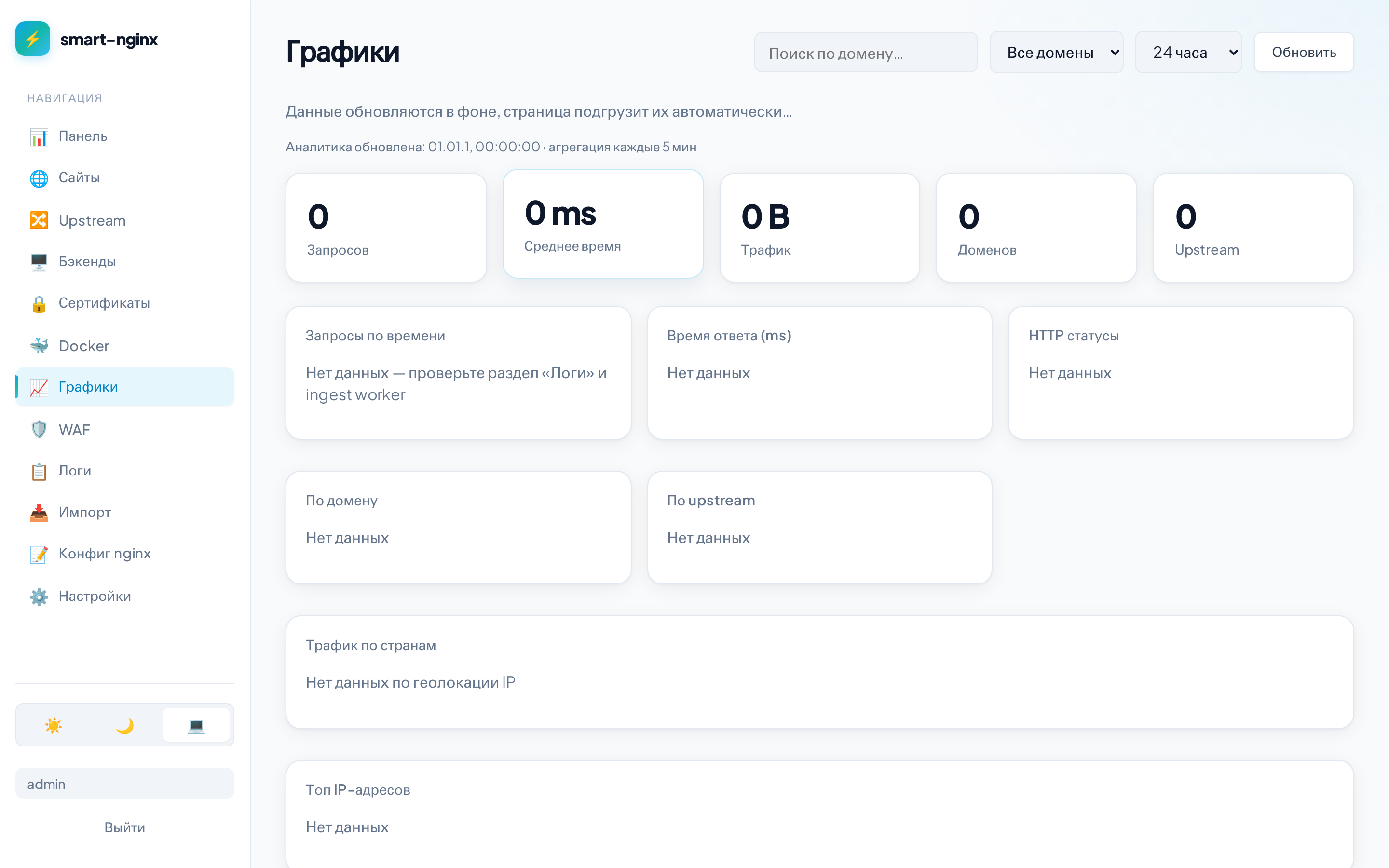Click По домену panel title
The width and height of the screenshot is (1389, 868).
(x=341, y=501)
